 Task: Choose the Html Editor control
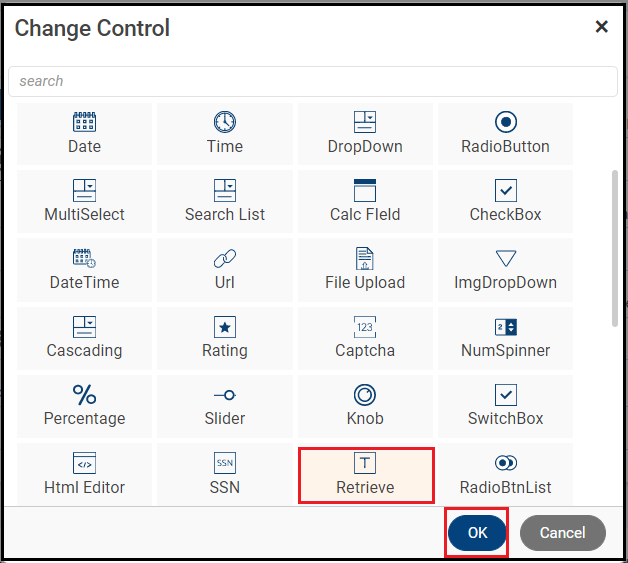pos(84,473)
